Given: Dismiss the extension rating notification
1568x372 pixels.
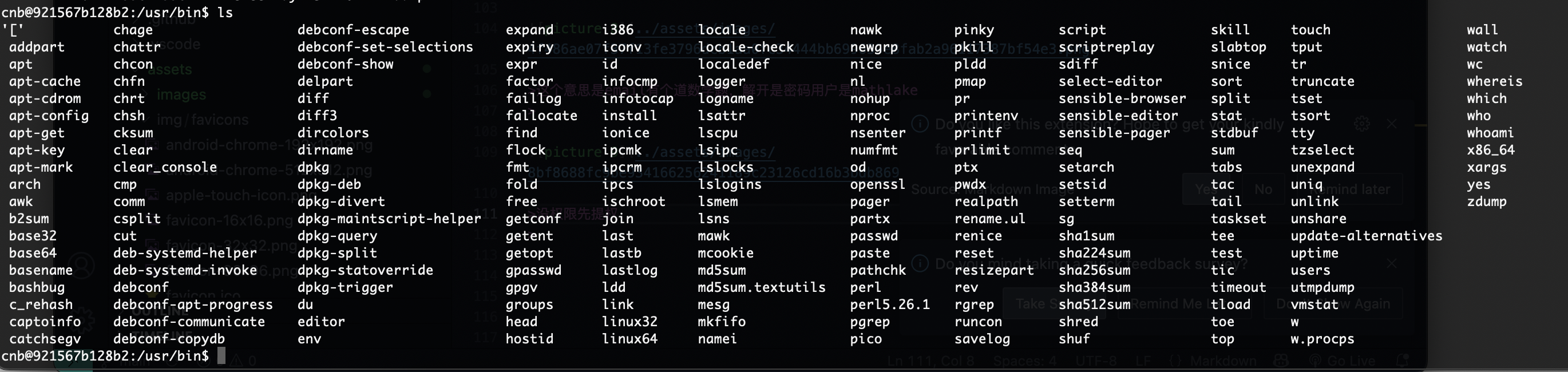Looking at the screenshot, I should point(1392,124).
